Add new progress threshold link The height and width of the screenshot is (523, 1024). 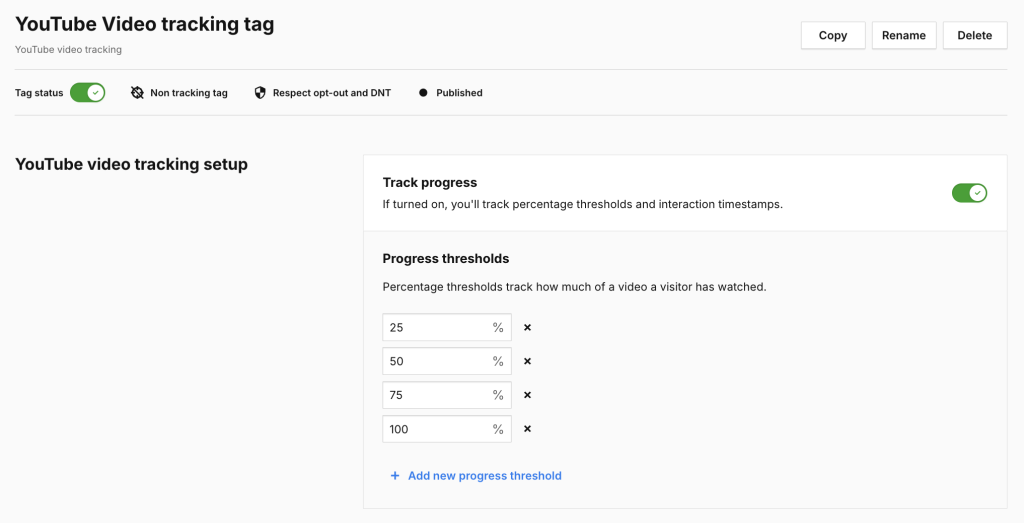[485, 476]
